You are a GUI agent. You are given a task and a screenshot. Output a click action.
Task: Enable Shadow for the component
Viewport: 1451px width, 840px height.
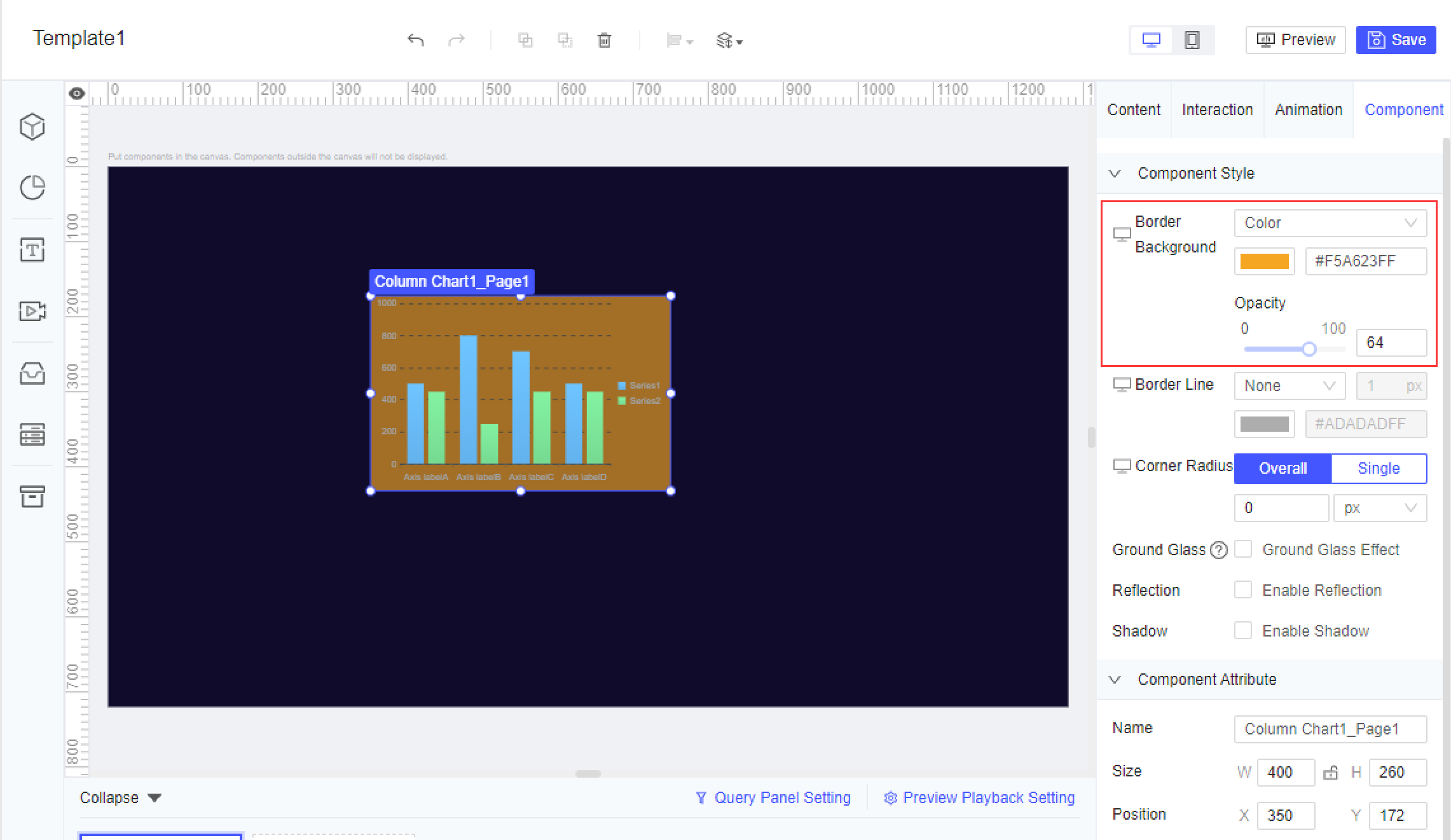[x=1242, y=630]
